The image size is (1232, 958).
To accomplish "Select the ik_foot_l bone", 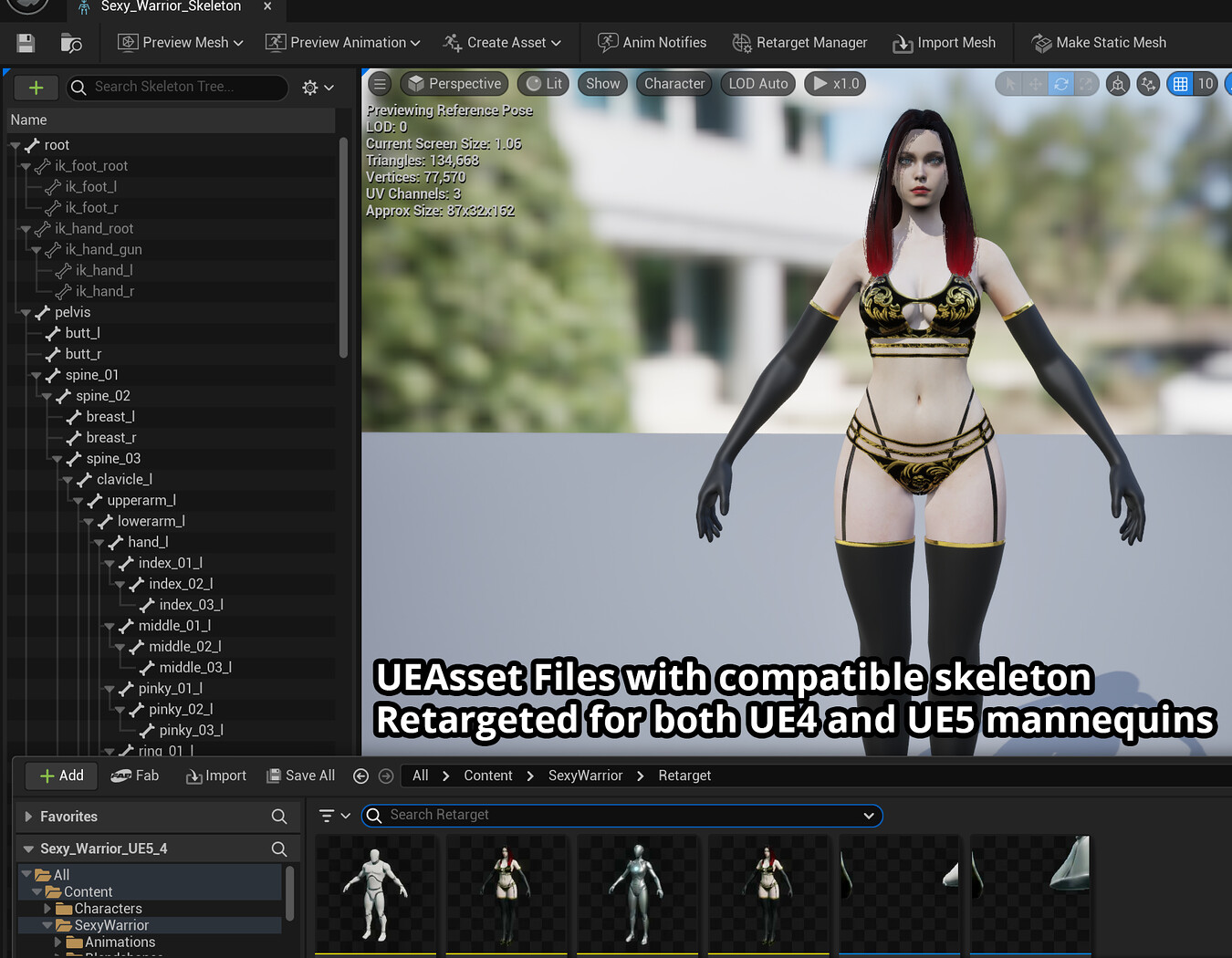I will click(x=90, y=187).
